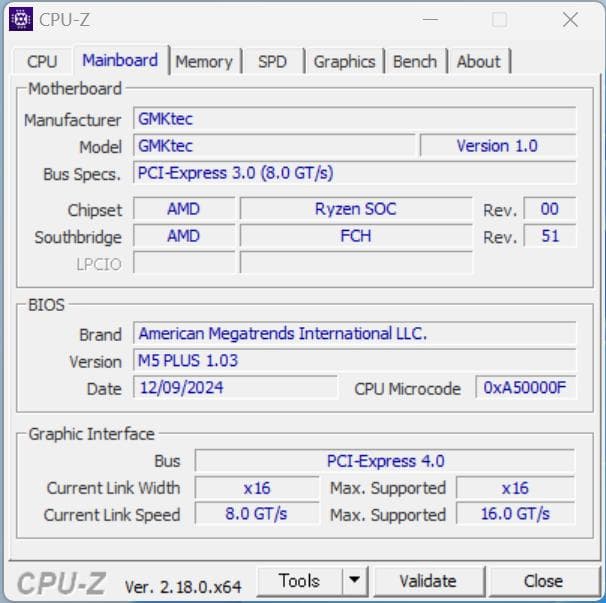Click the Close button at bottom
The width and height of the screenshot is (606, 603).
tap(543, 581)
